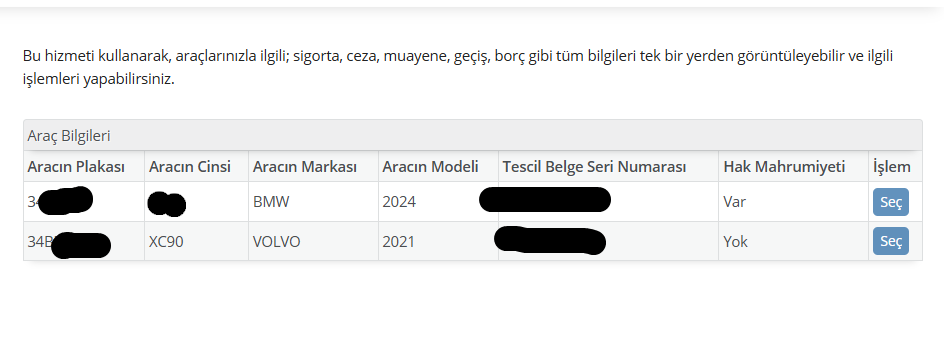944x362 pixels.
Task: Click Seç button for the BMW row
Action: point(890,202)
